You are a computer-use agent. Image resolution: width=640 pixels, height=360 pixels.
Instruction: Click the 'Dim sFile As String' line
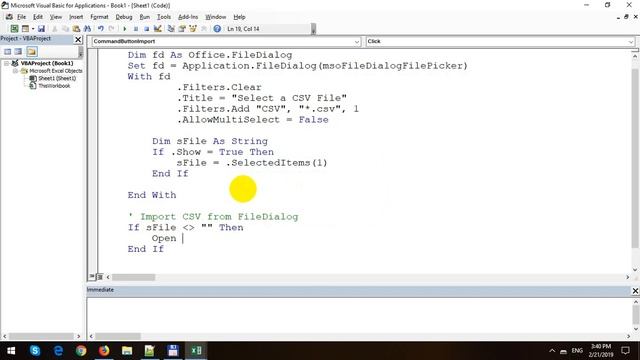pyautogui.click(x=210, y=141)
